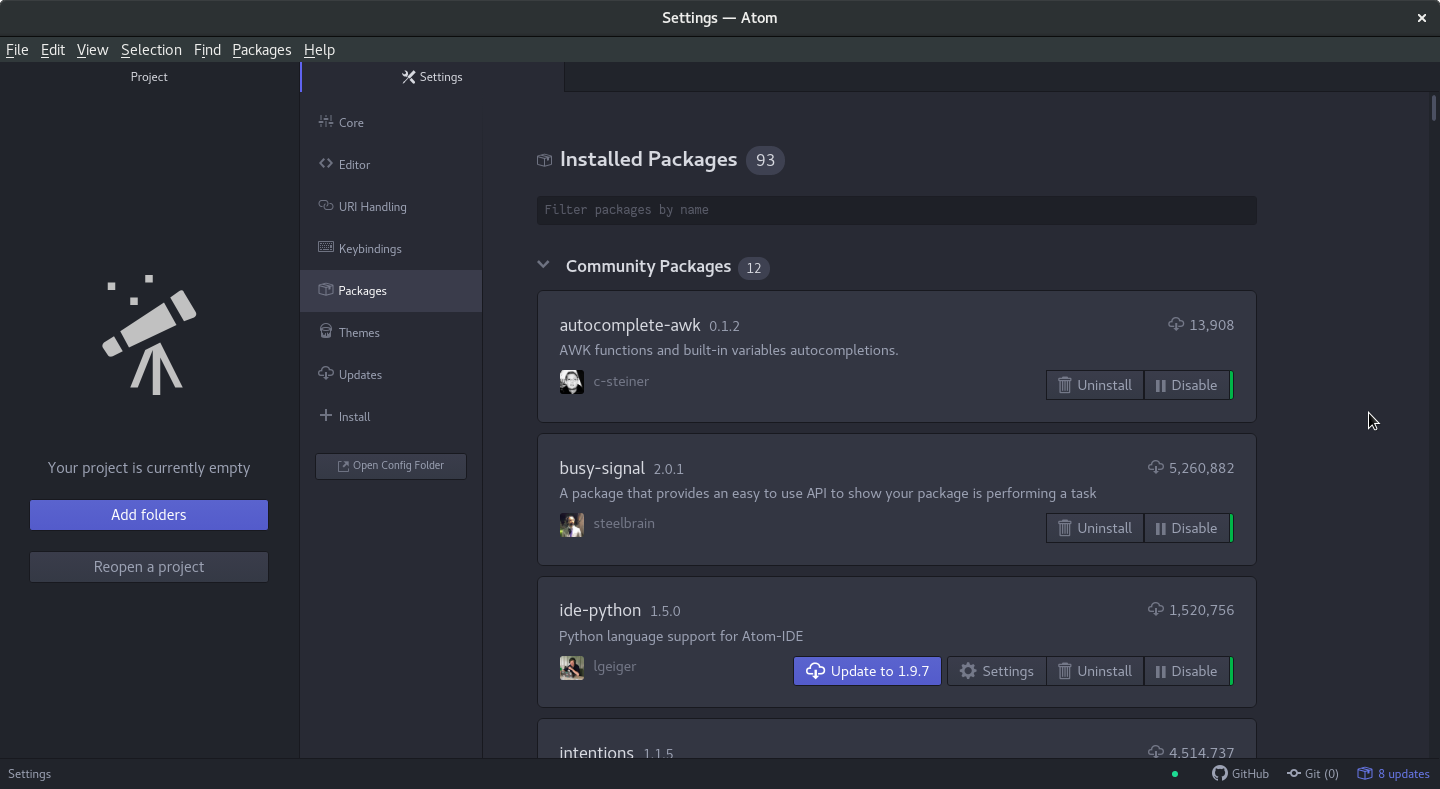
Task: Disable the autocomplete-awk package
Action: click(1187, 385)
